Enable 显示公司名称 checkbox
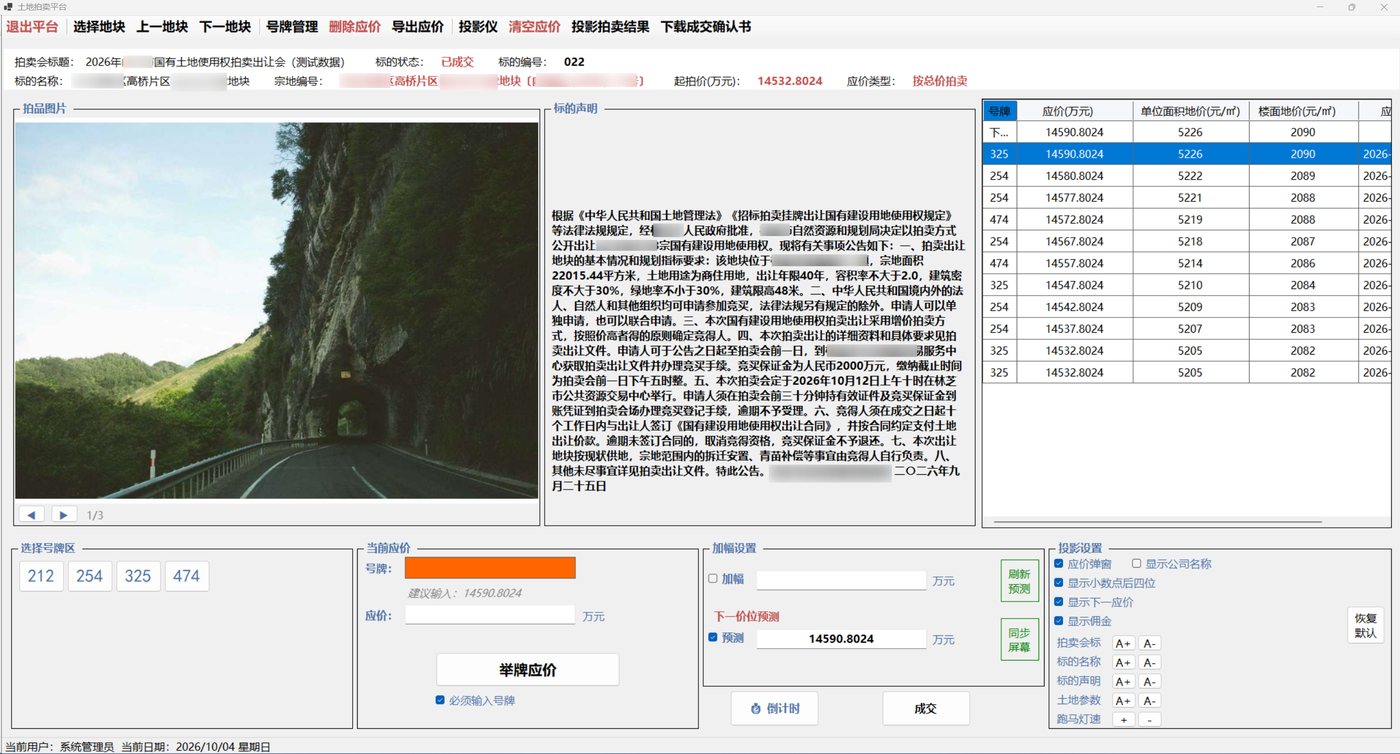 pyautogui.click(x=1137, y=564)
